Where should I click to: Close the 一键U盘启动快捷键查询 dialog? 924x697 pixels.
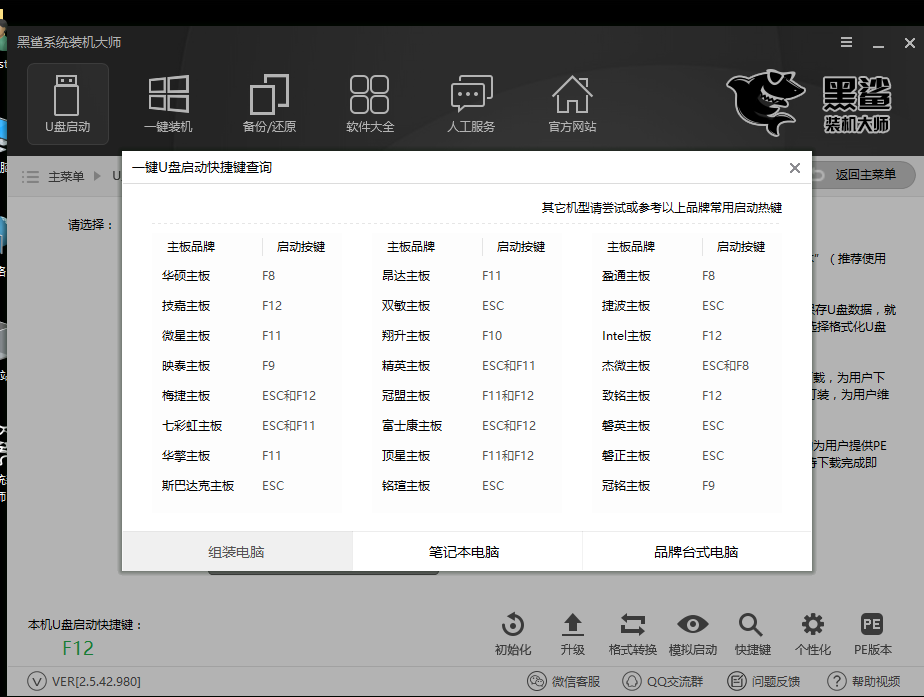(x=795, y=168)
